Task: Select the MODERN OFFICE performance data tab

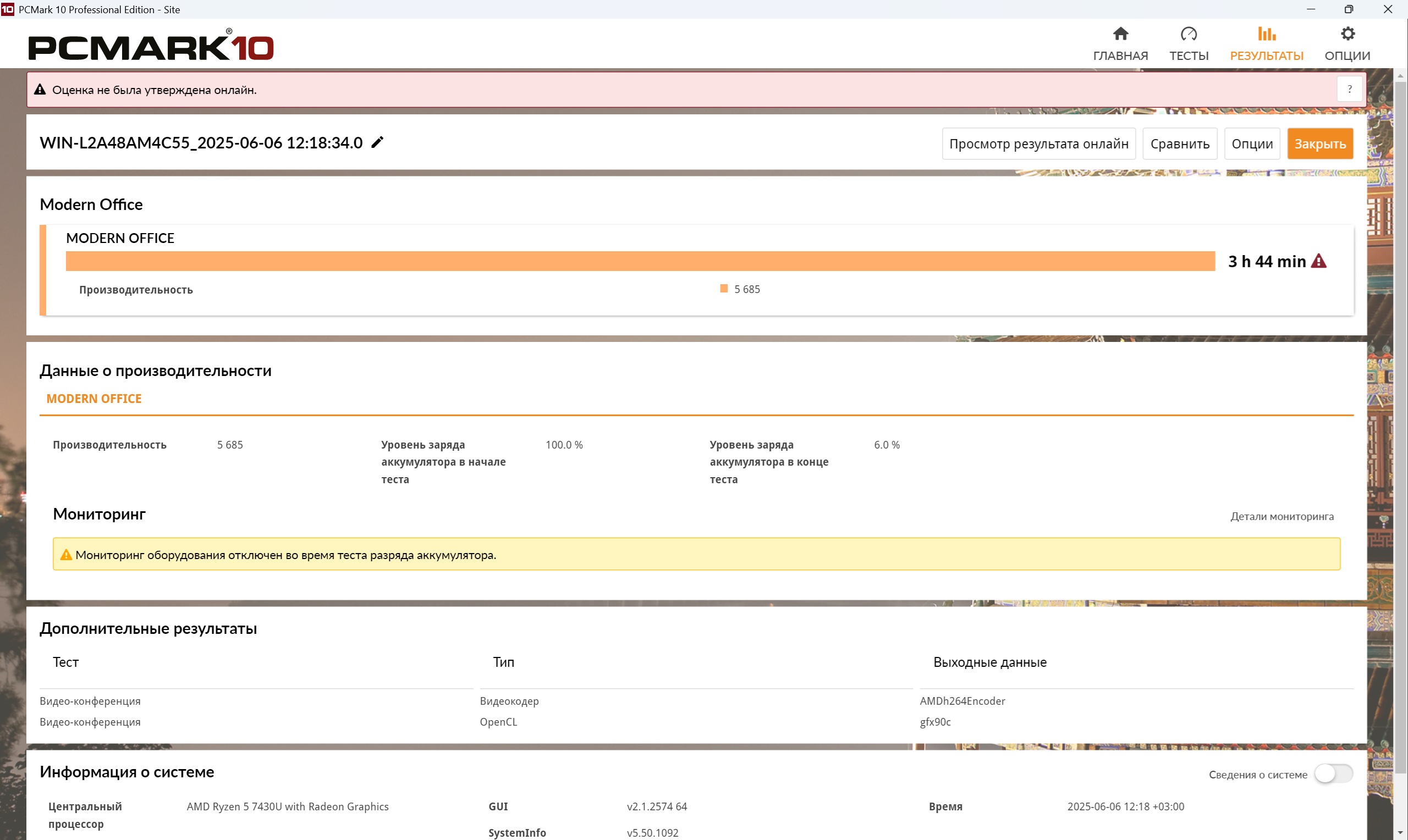Action: (x=94, y=399)
